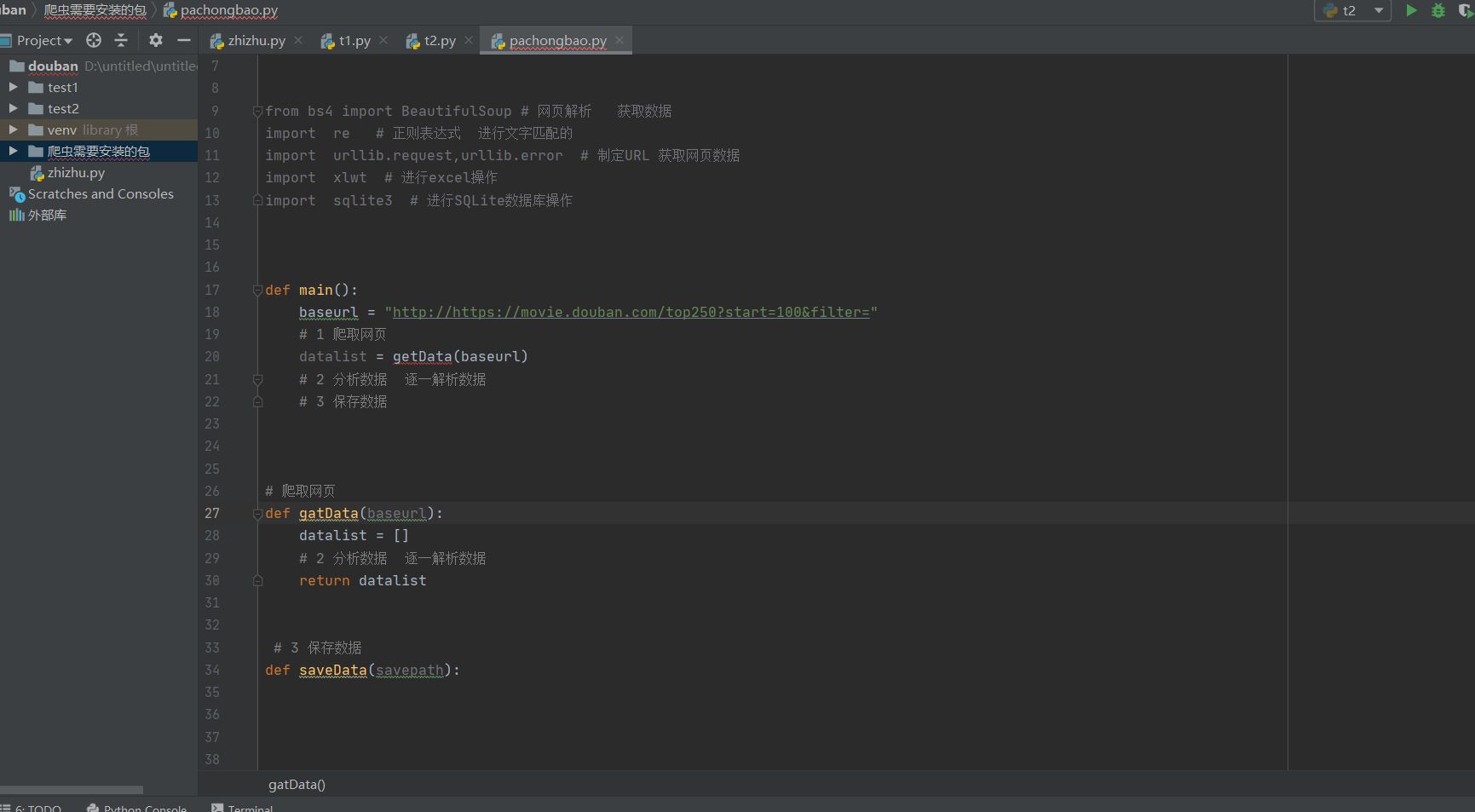Open zhizhu.py in project tree
This screenshot has width=1475, height=812.
point(75,172)
